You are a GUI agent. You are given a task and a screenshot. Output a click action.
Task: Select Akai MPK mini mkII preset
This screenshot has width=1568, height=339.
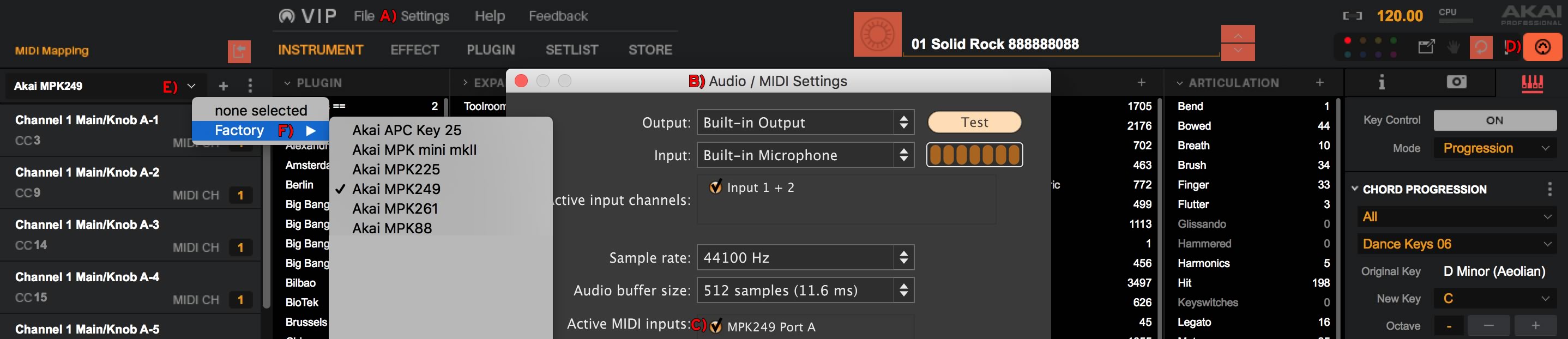click(x=441, y=149)
